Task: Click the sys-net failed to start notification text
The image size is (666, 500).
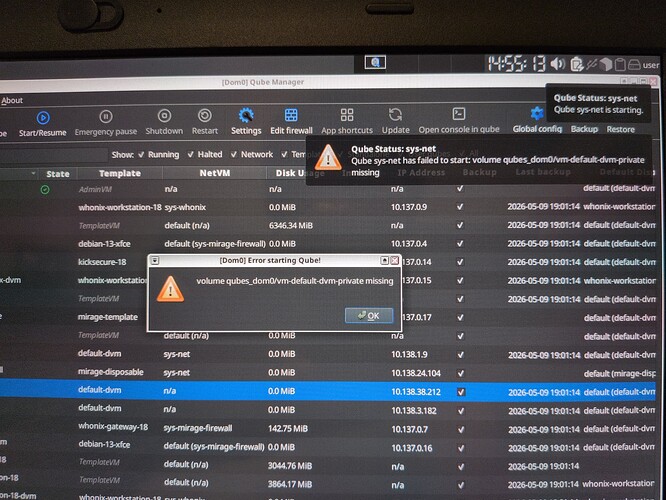Action: click(497, 166)
